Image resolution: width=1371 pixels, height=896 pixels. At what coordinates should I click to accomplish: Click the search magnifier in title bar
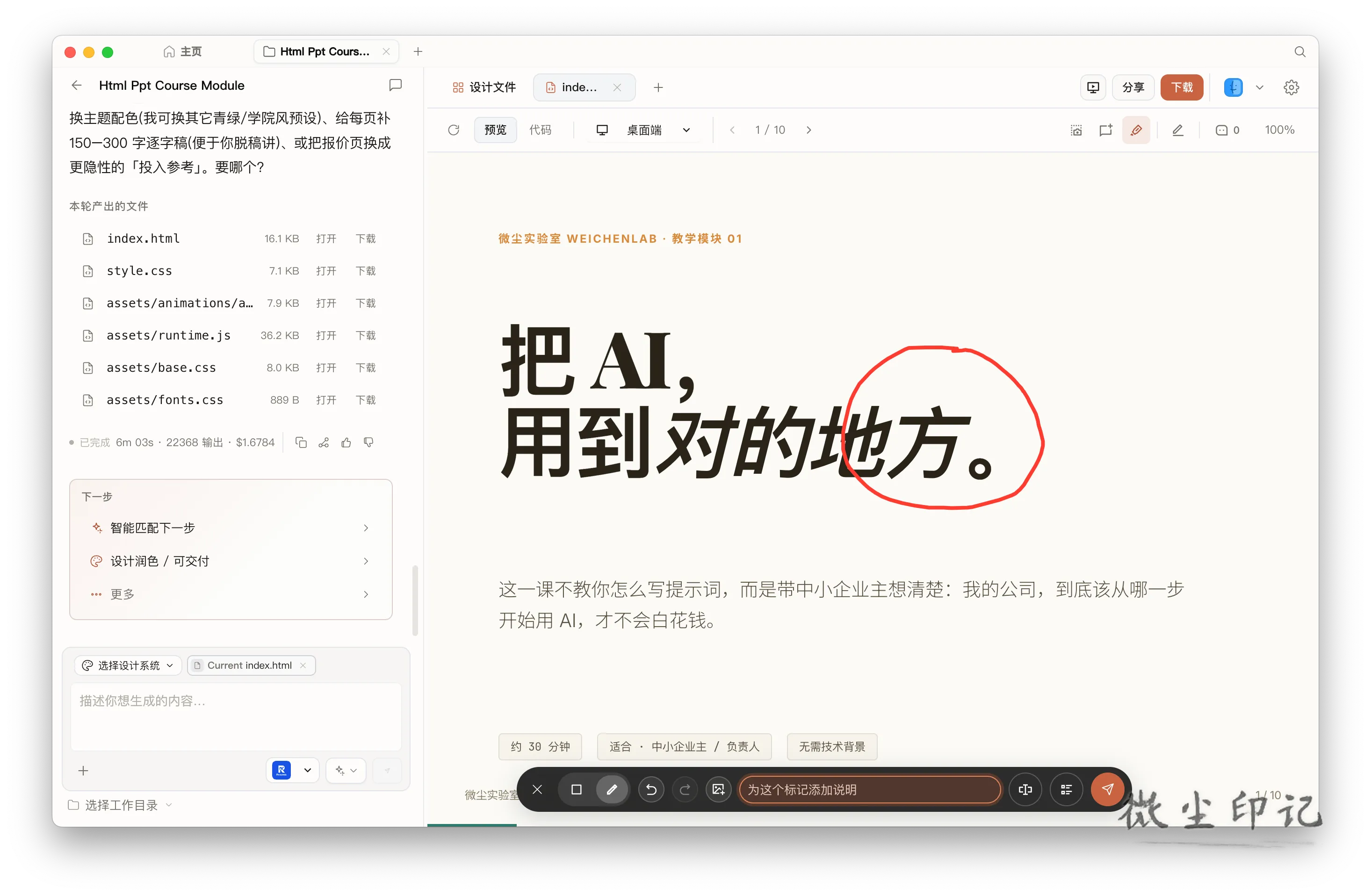(x=1299, y=52)
